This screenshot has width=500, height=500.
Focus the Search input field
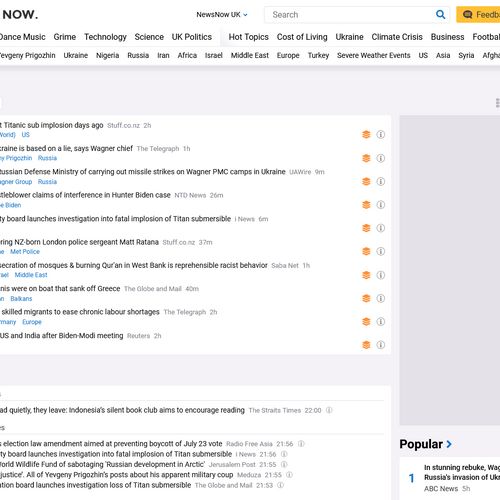350,15
